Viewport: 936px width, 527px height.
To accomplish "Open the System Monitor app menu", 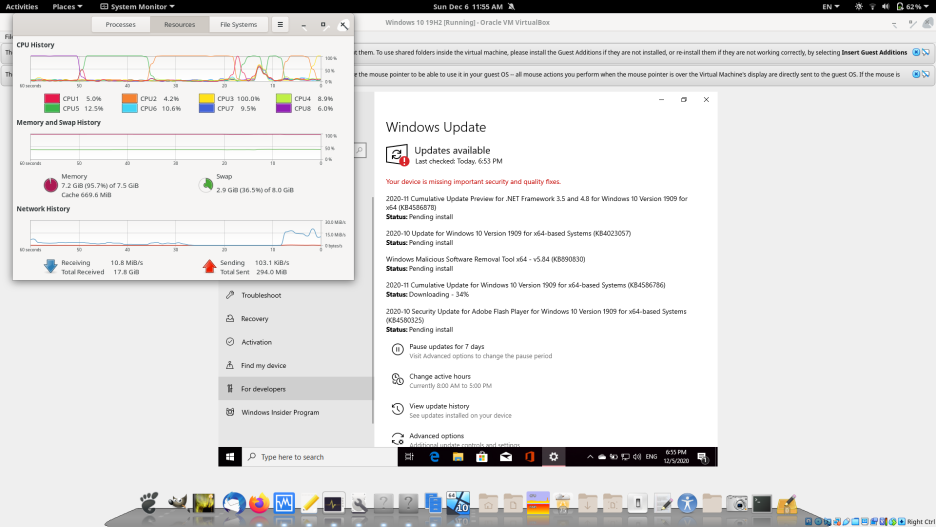I will 137,7.
